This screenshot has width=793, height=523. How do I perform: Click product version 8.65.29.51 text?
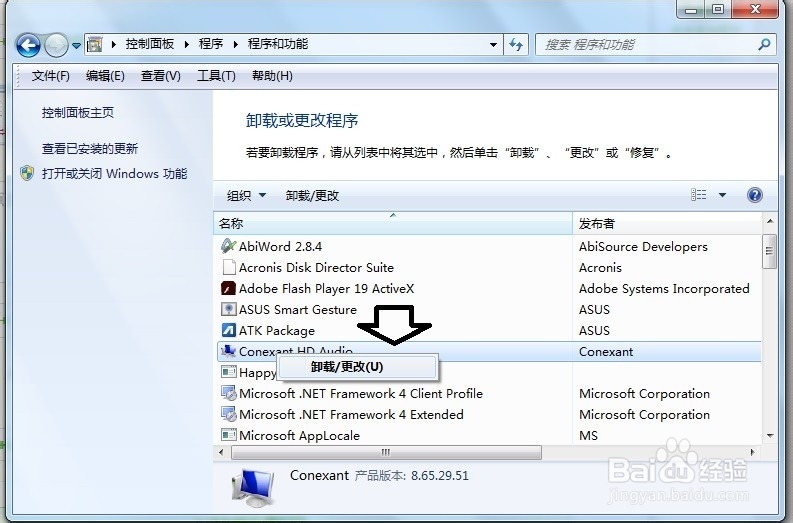(439, 476)
